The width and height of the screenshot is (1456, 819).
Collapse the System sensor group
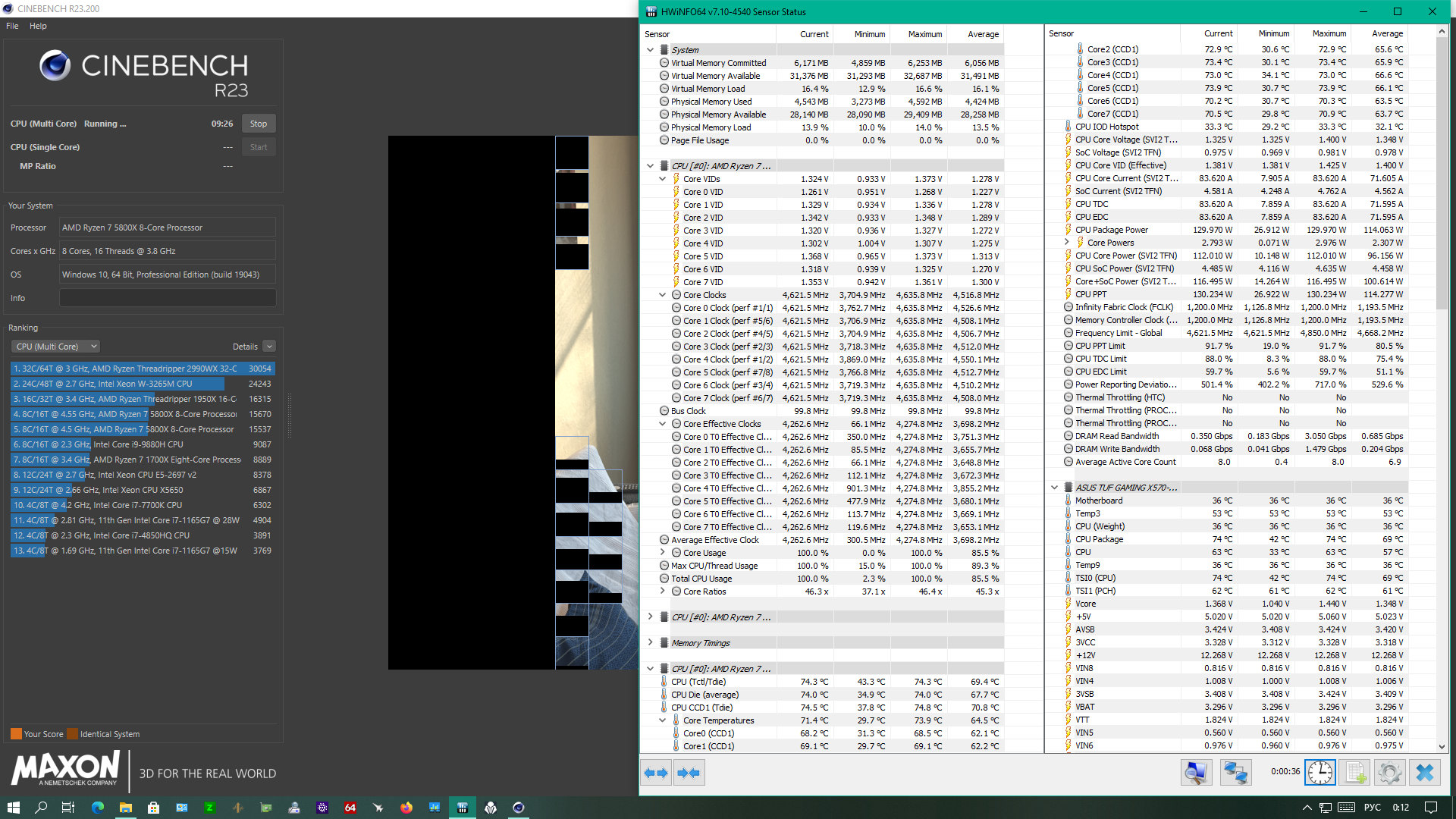click(x=650, y=50)
